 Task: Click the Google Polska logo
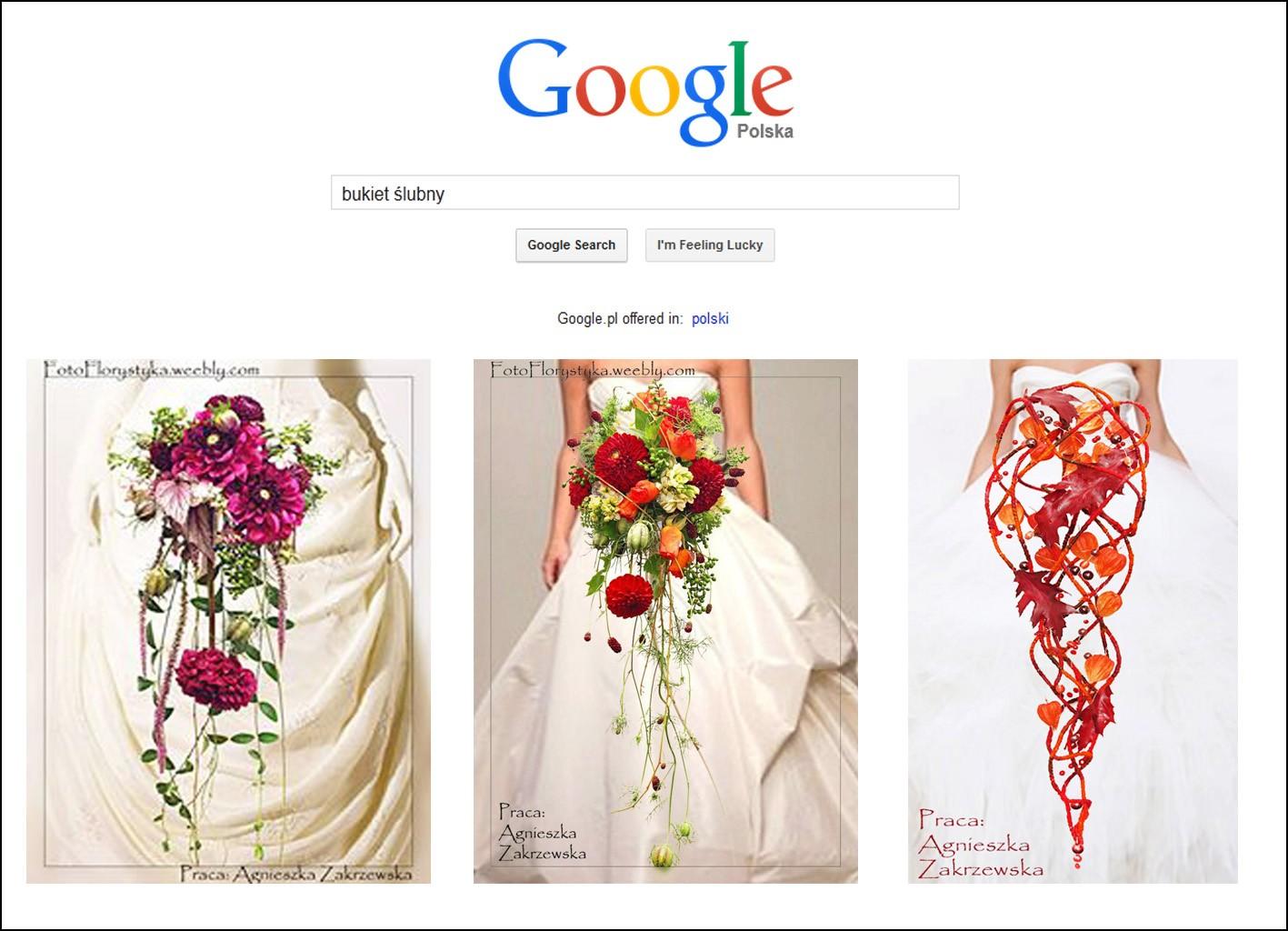[x=645, y=92]
